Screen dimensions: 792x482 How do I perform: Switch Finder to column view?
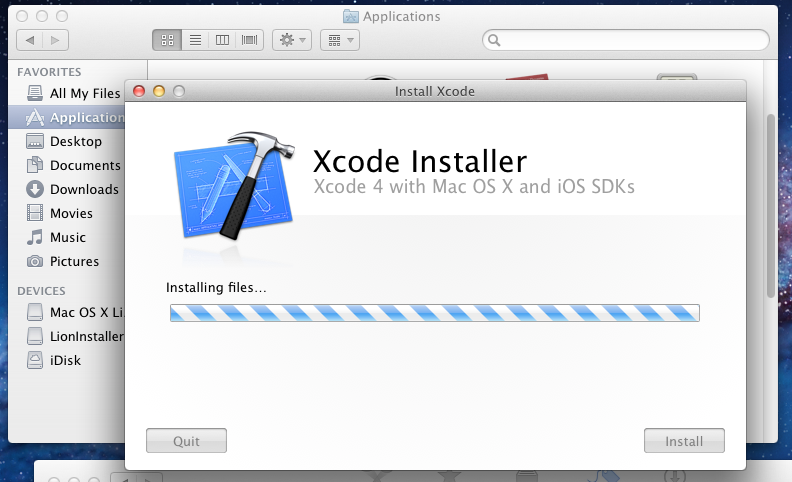[x=222, y=40]
